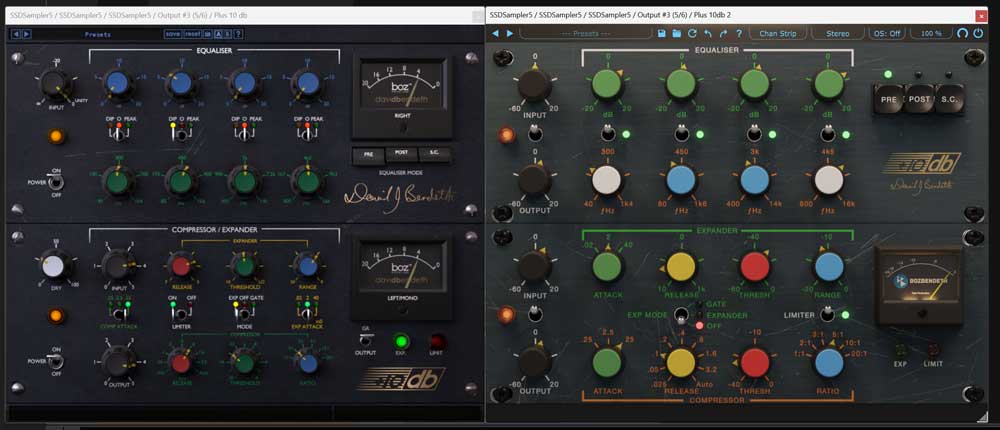Screen dimensions: 1000x430
Task: Open the Chan Strip mode dropdown
Action: point(778,33)
